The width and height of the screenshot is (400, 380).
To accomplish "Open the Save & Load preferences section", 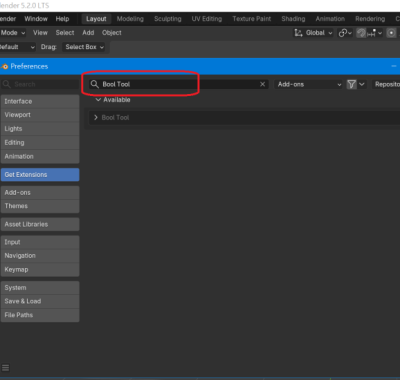I will click(40, 301).
